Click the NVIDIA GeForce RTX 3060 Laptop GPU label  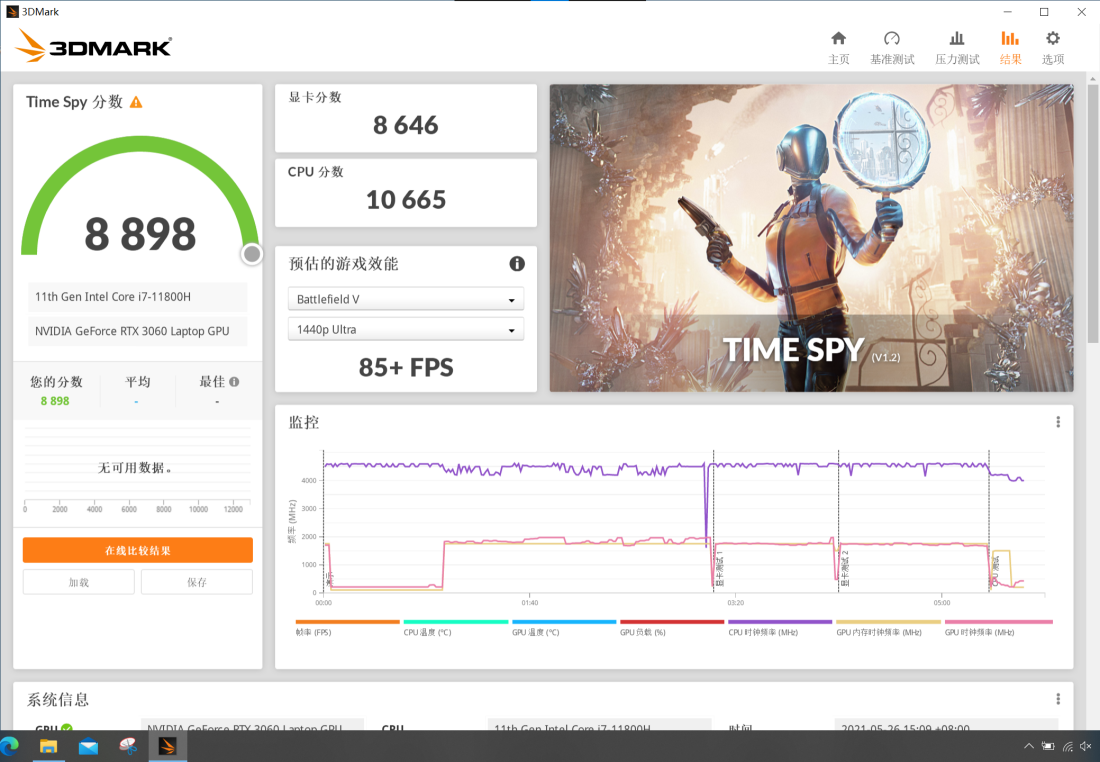click(132, 331)
